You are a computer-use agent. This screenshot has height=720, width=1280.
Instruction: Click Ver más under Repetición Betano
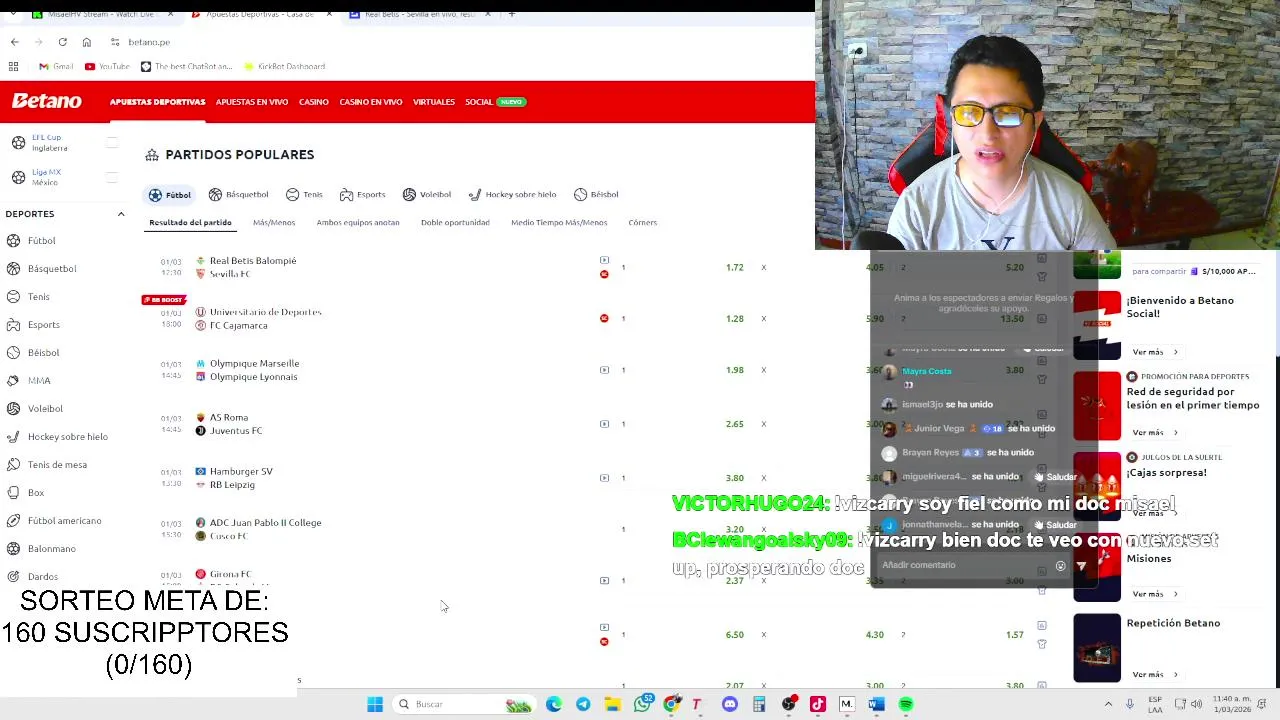[1154, 674]
